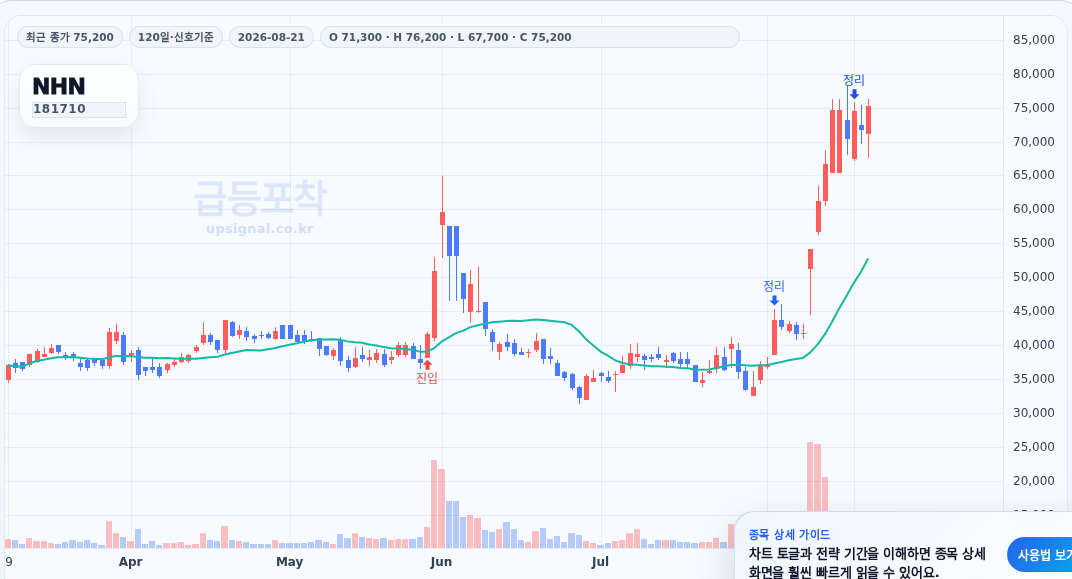
Task: Click the 75,000 price axis label
Action: [1033, 108]
